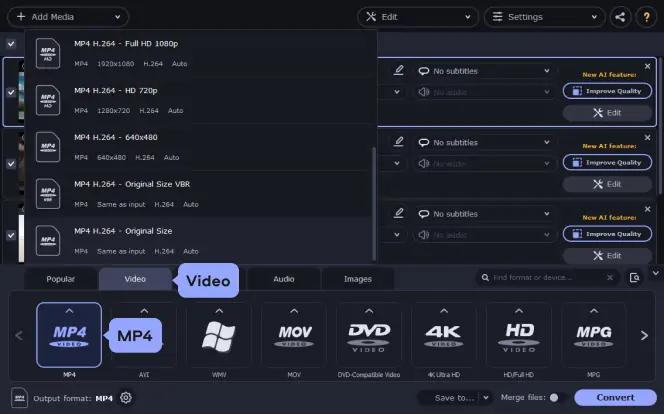Click the first Improve Quality button

607,91
